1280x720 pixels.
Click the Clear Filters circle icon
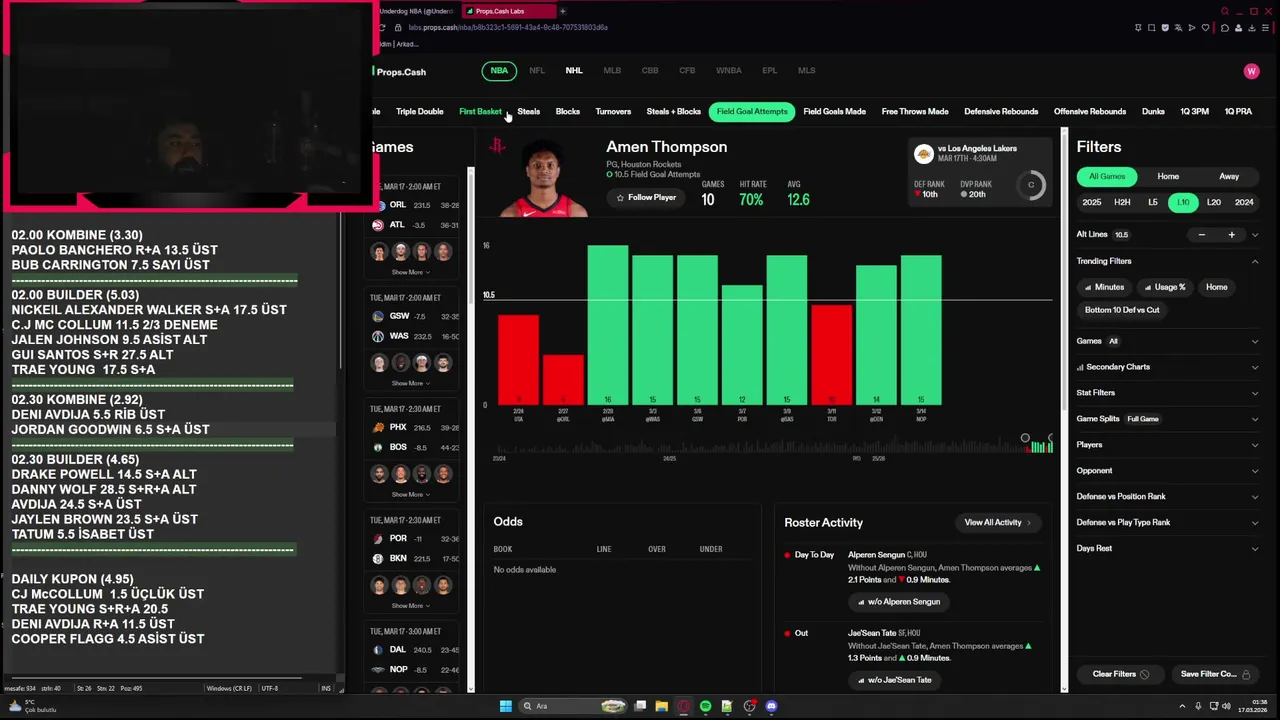[x=1145, y=674]
